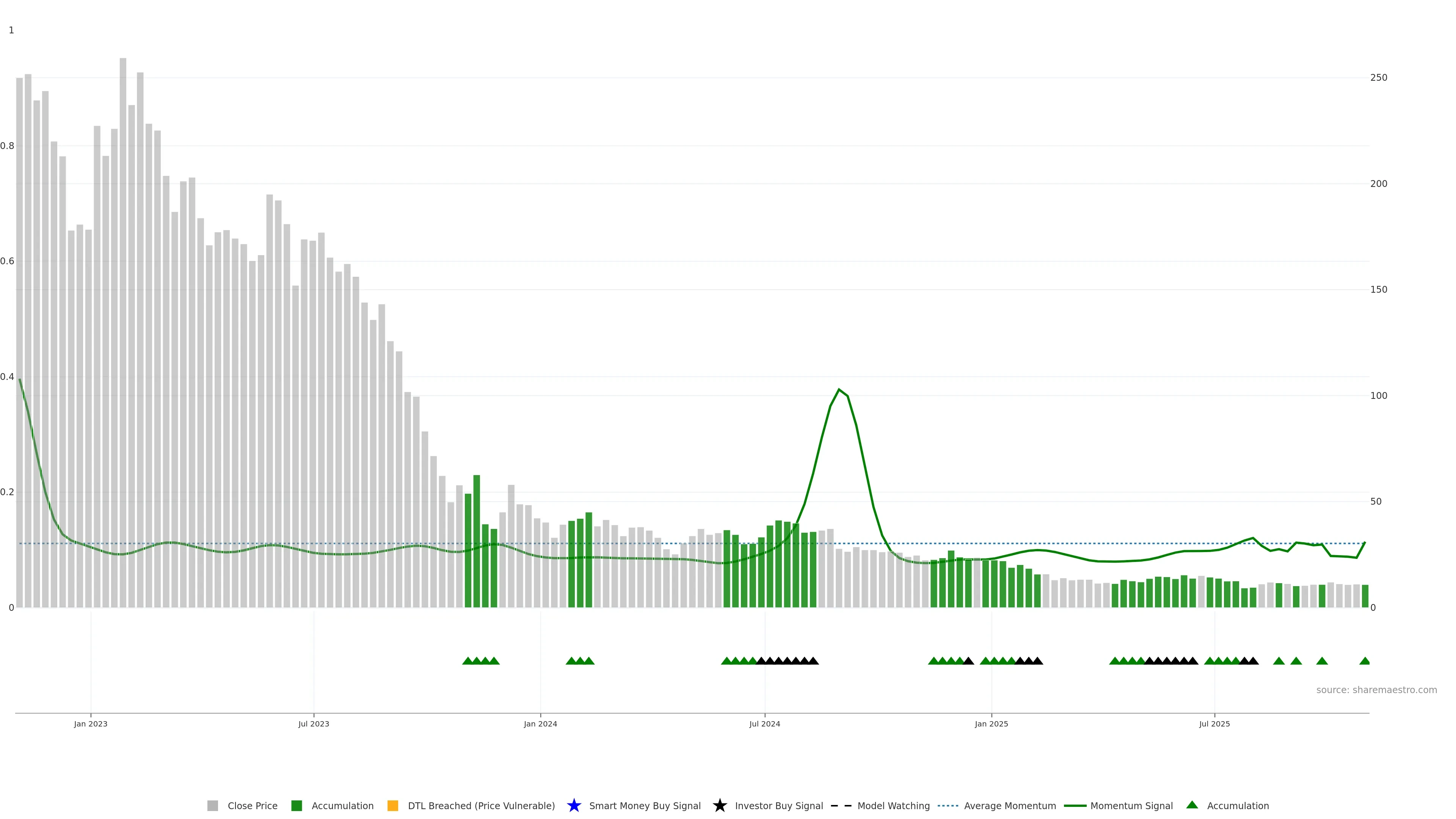Click the dotted Average Momentum legend line
The image size is (1456, 819).
coord(948,805)
